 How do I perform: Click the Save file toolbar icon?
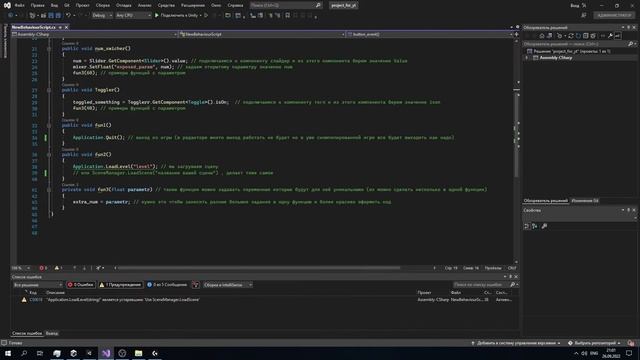[x=51, y=15]
